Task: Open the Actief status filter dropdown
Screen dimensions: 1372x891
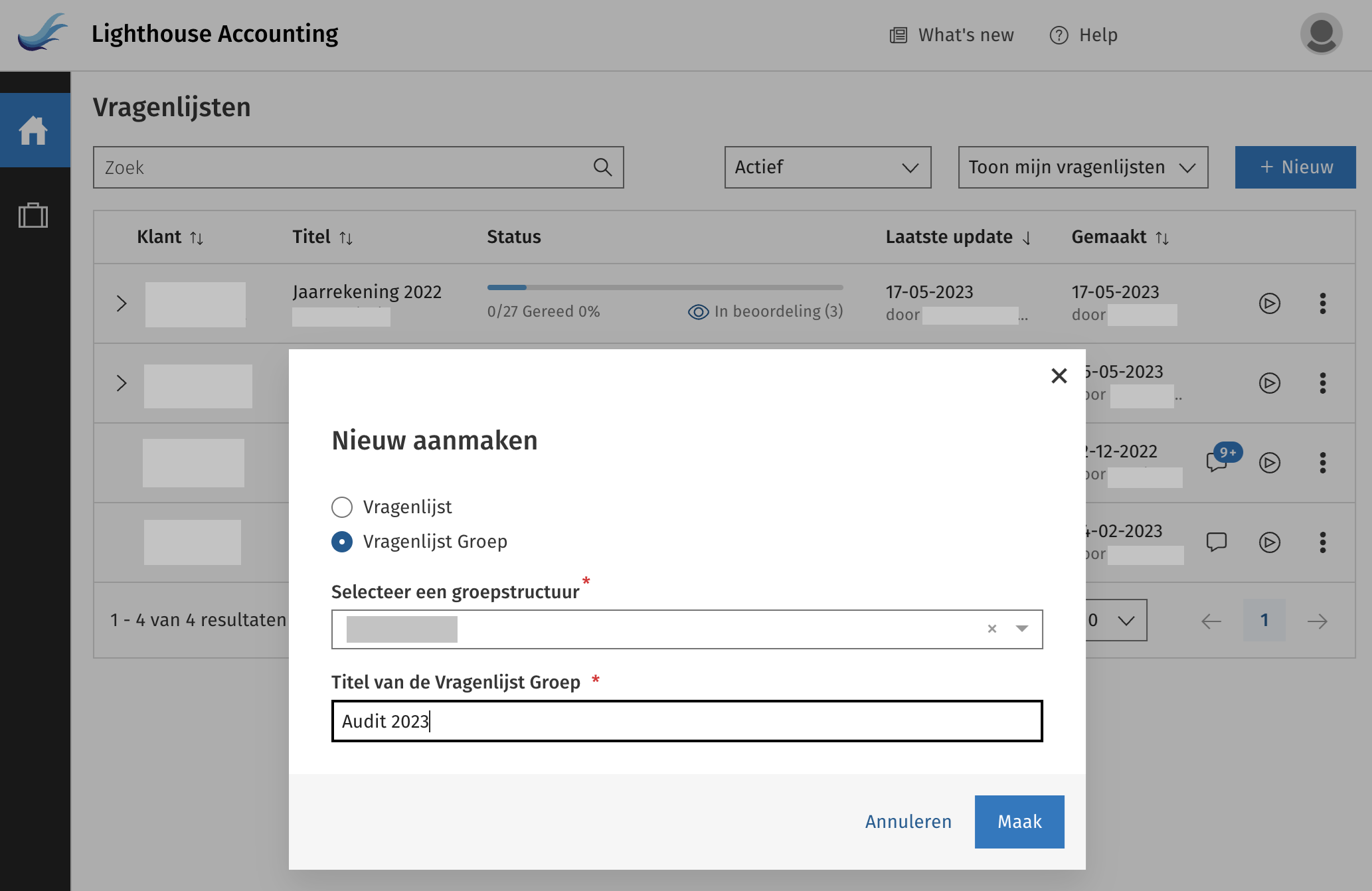Action: 827,167
